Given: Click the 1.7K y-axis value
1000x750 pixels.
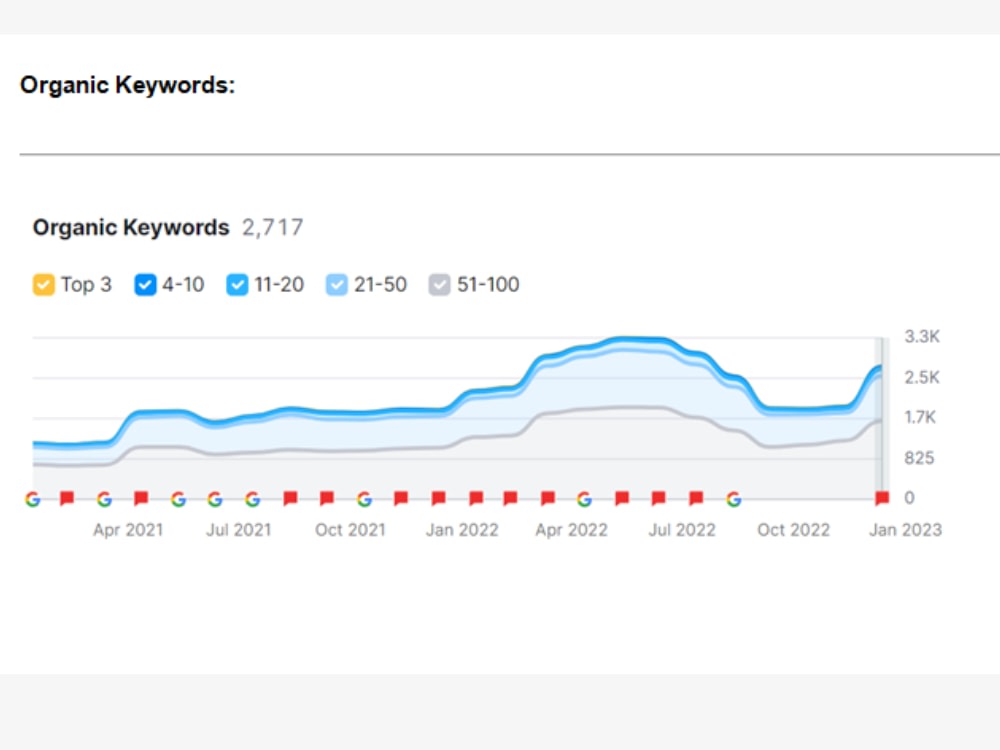Looking at the screenshot, I should (920, 418).
